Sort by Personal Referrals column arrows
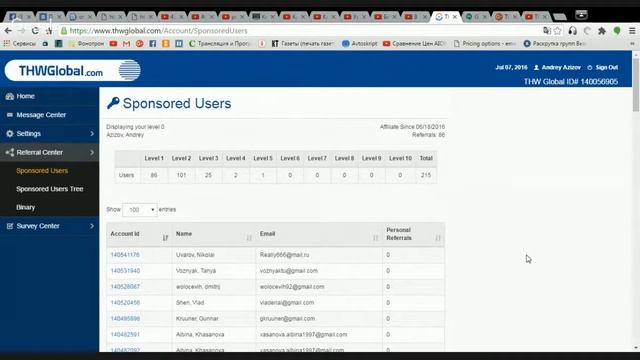Screen dimensions: 640x360 point(438,238)
